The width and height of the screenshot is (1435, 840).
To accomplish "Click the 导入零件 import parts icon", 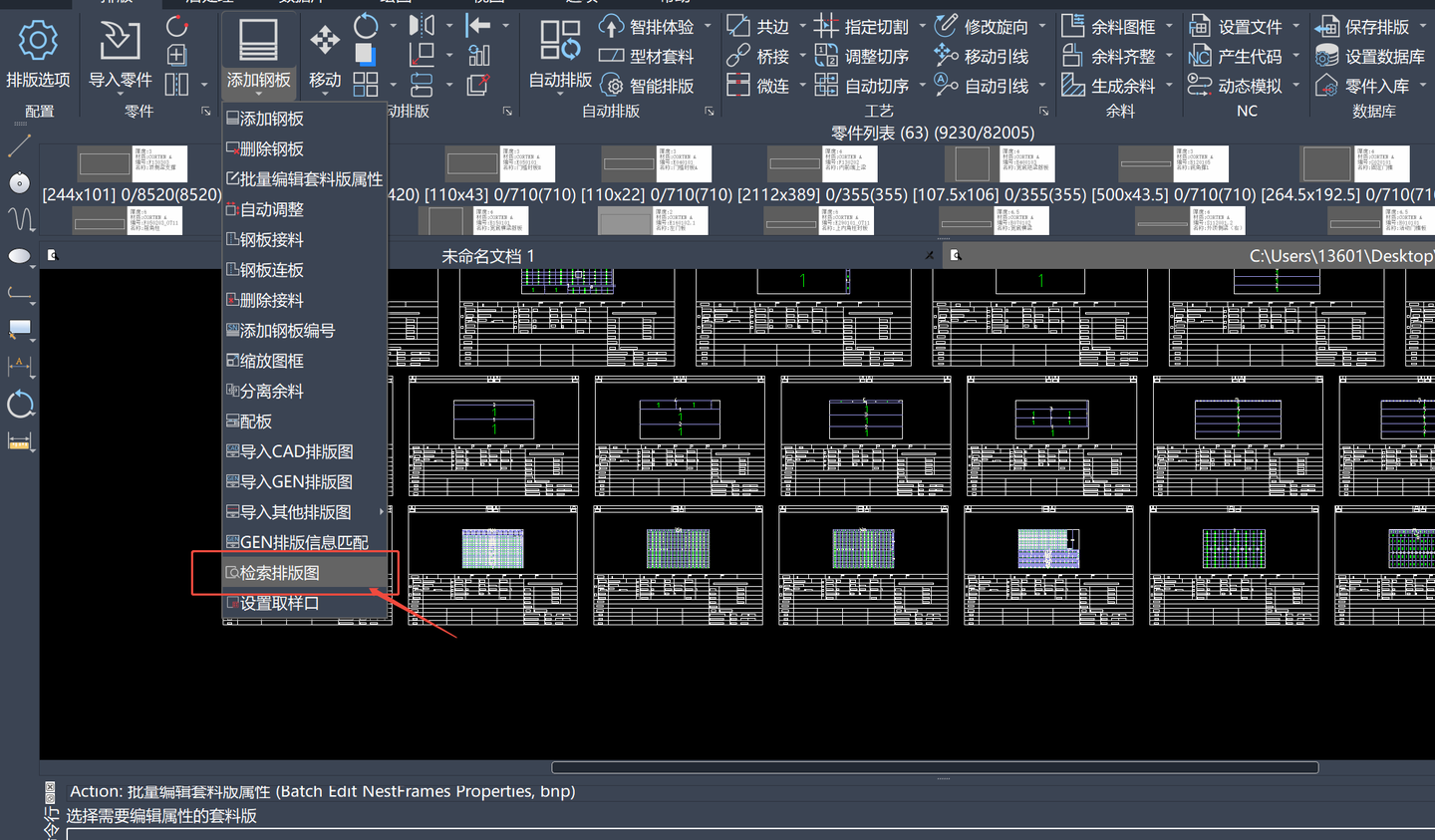I will pyautogui.click(x=120, y=41).
